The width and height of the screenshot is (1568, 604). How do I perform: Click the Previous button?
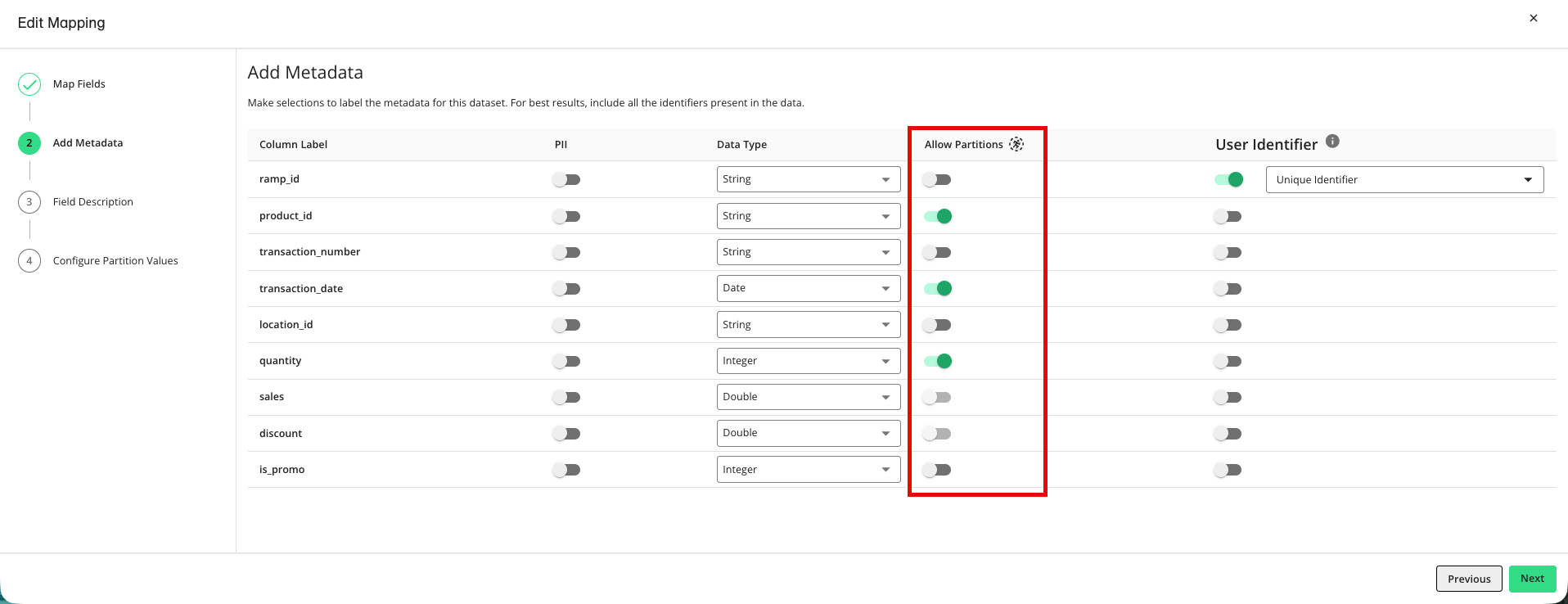click(1469, 579)
